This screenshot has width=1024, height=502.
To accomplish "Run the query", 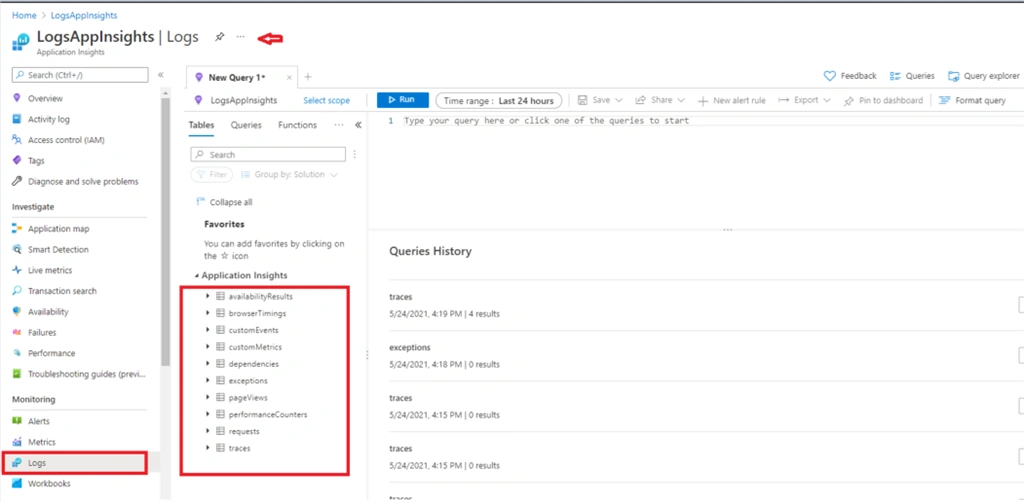I will click(402, 100).
